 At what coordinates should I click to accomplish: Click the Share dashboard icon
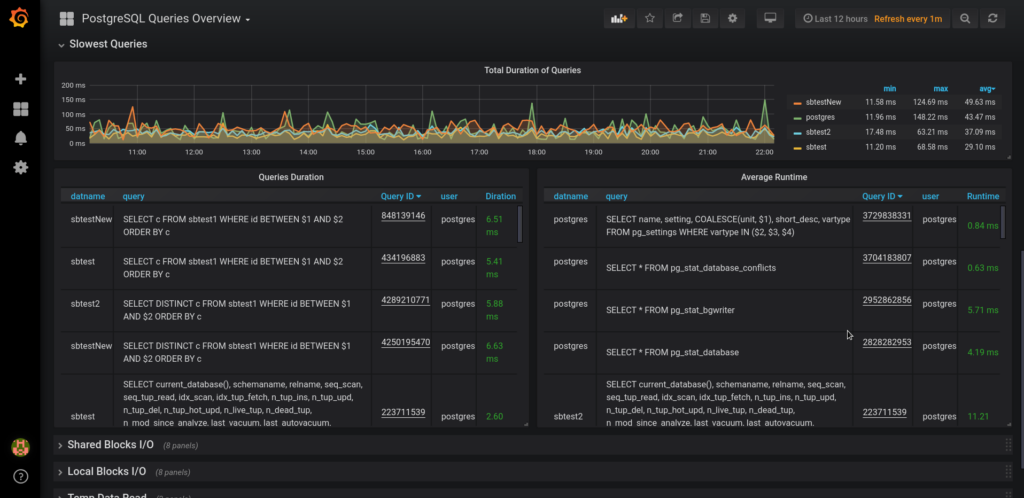678,19
